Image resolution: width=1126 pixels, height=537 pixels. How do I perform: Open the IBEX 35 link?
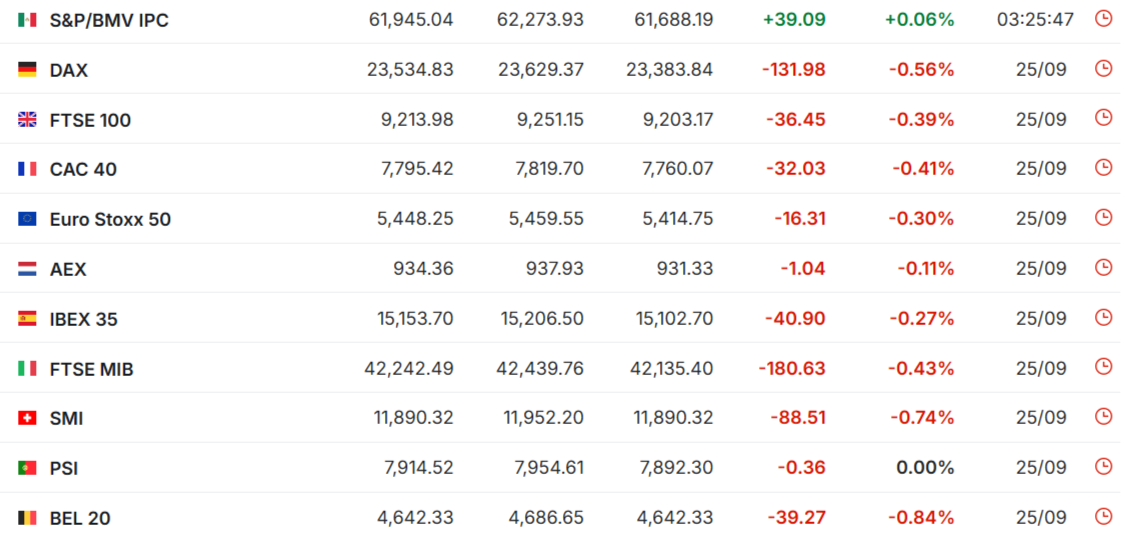[83, 319]
